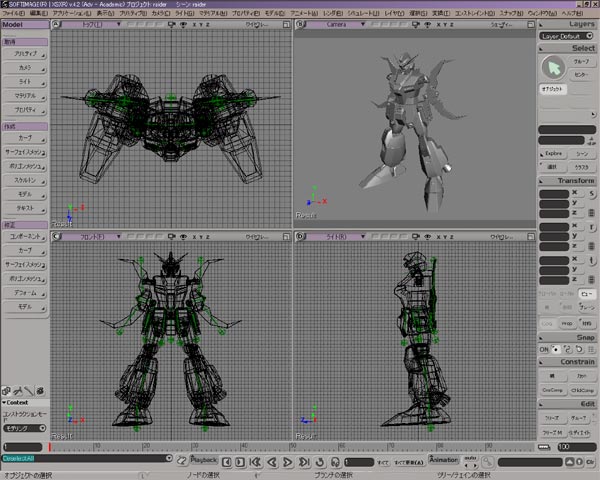The image size is (600, 480).
Task: Open the Top view selector dropdown
Action: tap(92, 24)
